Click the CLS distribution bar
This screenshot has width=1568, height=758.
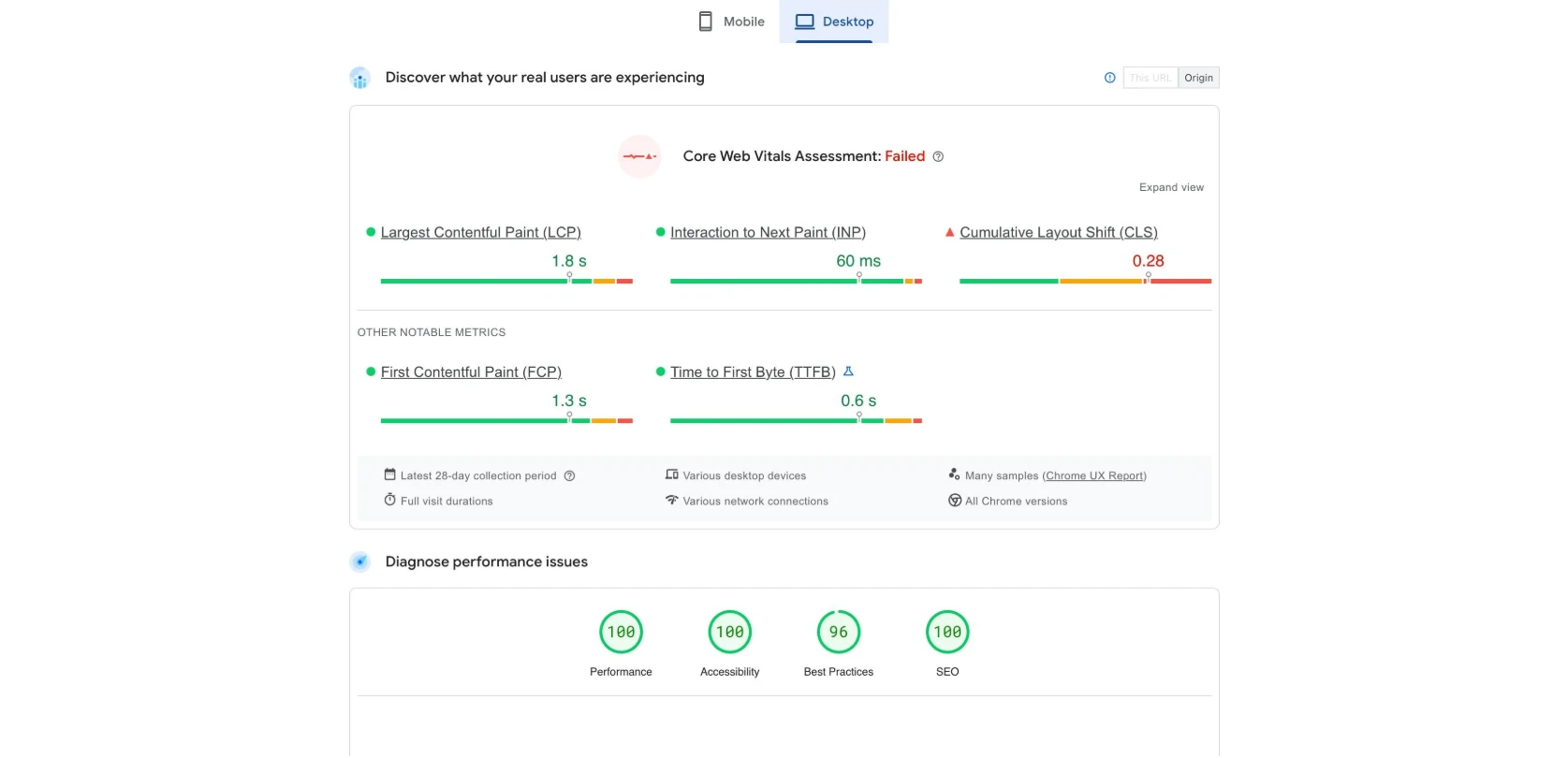[1085, 281]
